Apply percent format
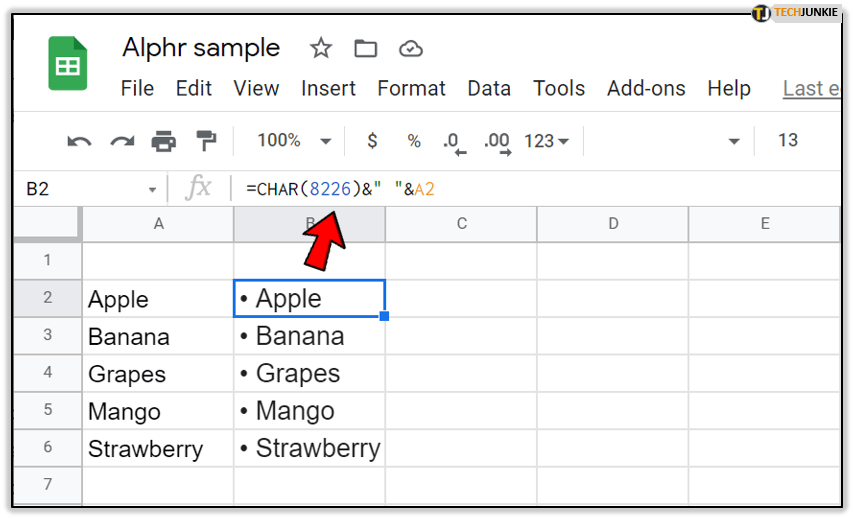 coord(414,141)
